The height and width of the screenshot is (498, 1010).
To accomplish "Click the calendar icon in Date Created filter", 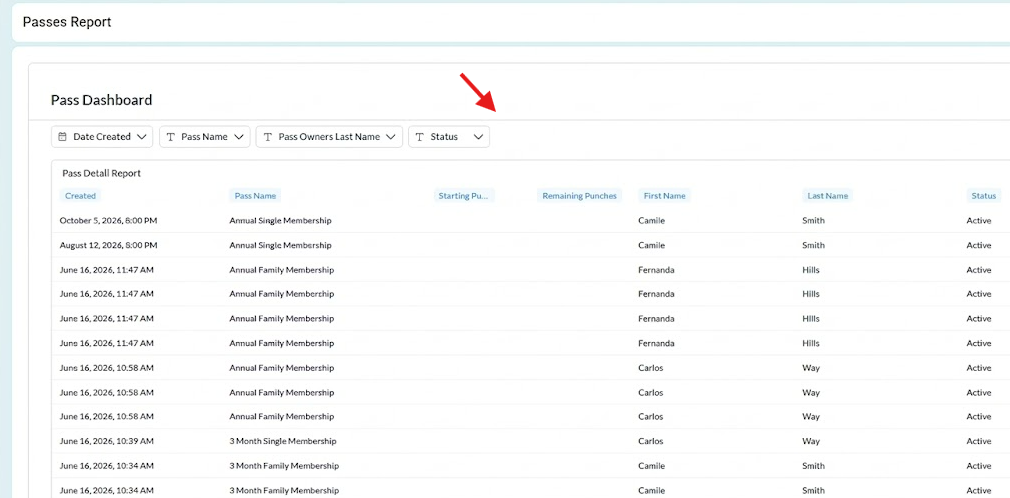I will click(x=62, y=137).
